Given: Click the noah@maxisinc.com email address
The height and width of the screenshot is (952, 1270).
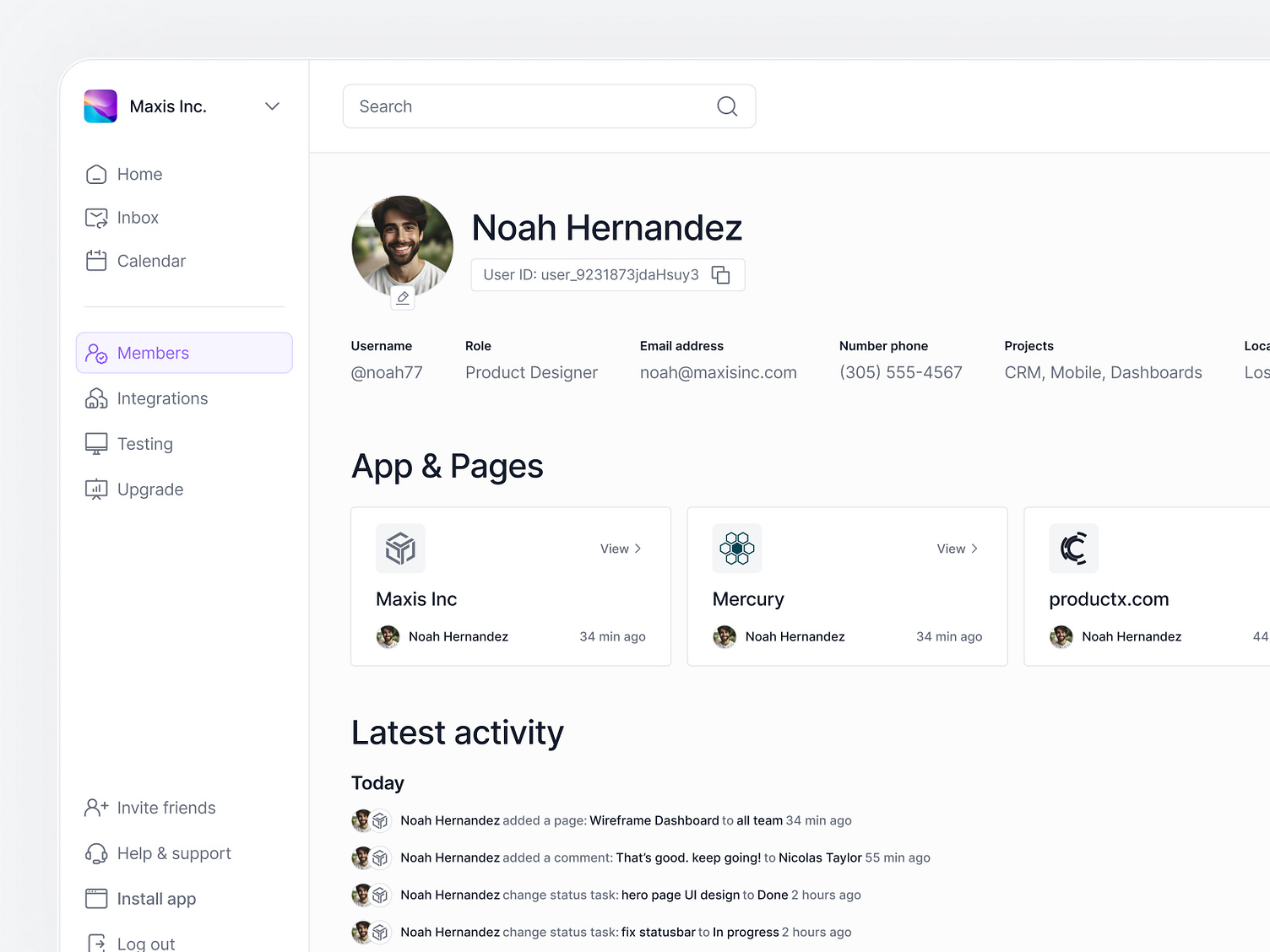Looking at the screenshot, I should [719, 372].
